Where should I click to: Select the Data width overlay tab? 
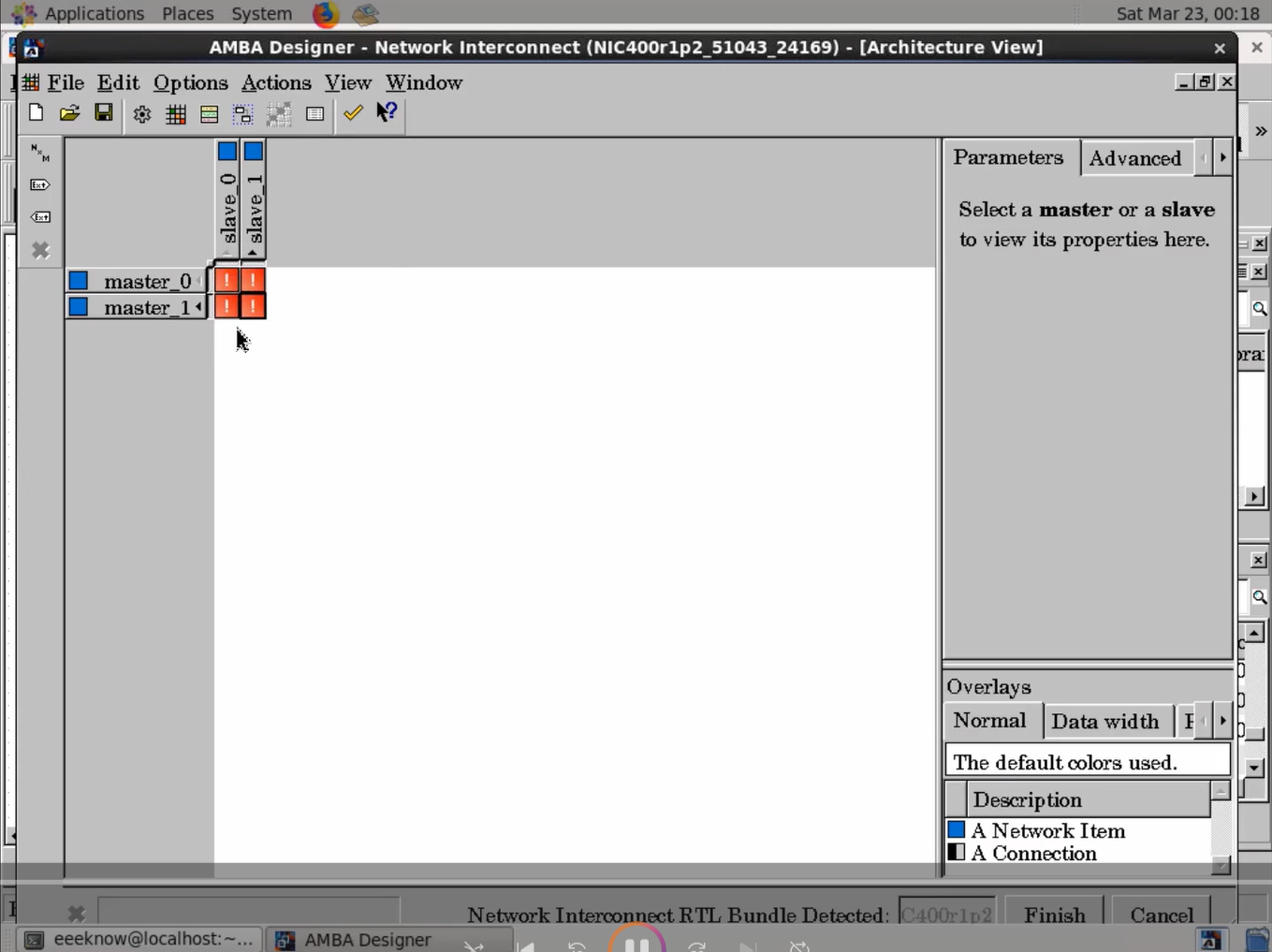[1105, 721]
